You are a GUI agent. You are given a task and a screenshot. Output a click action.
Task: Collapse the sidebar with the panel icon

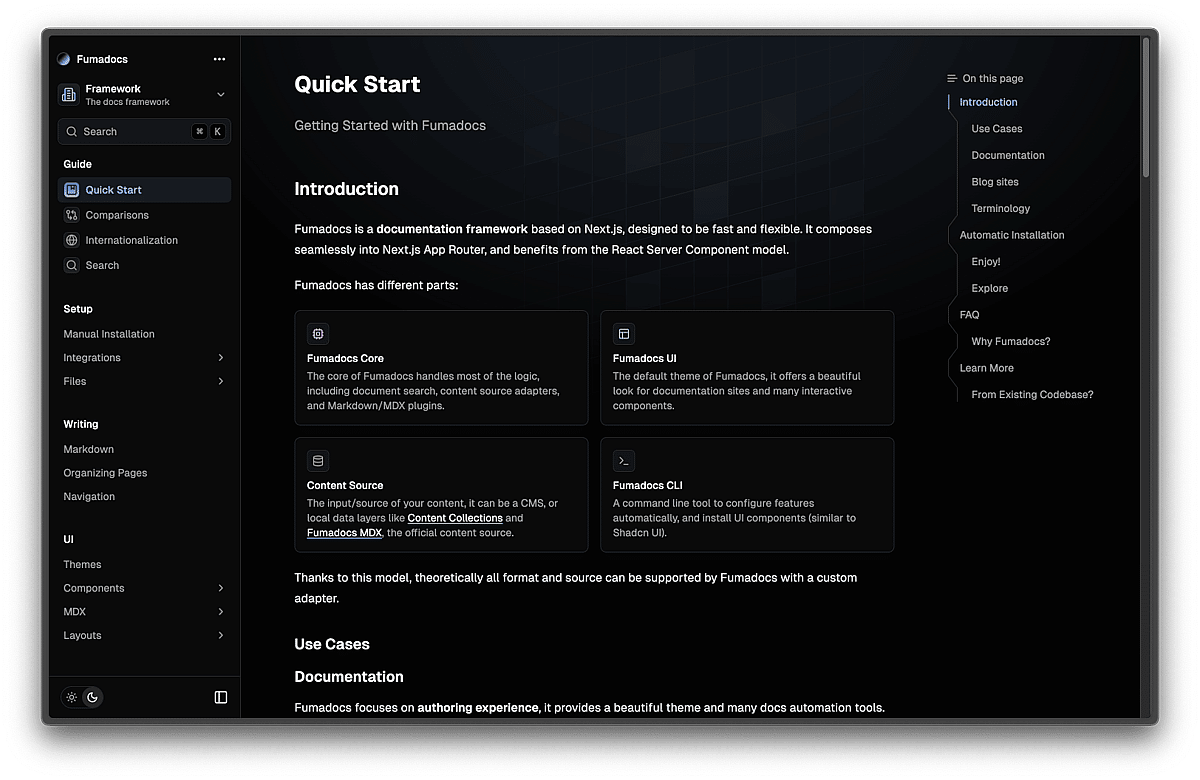point(221,697)
